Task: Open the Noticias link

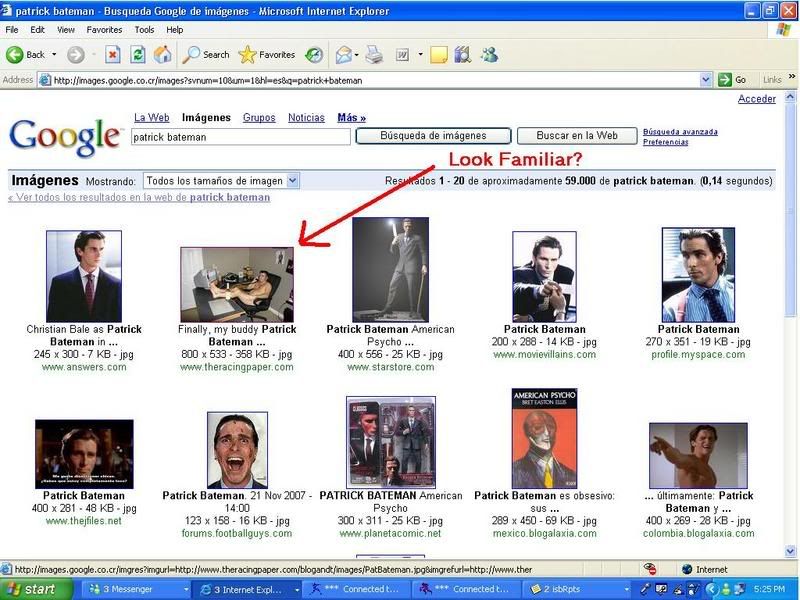Action: coord(306,118)
